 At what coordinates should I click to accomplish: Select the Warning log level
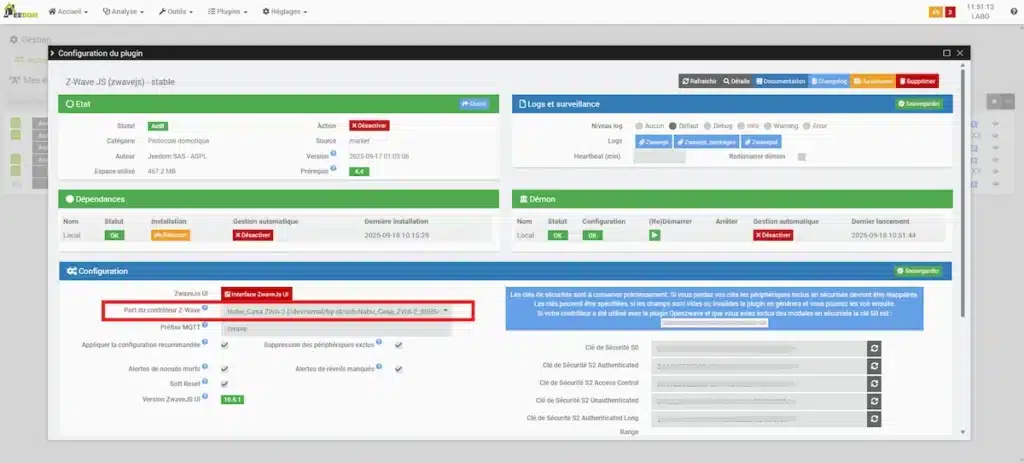[x=767, y=125]
